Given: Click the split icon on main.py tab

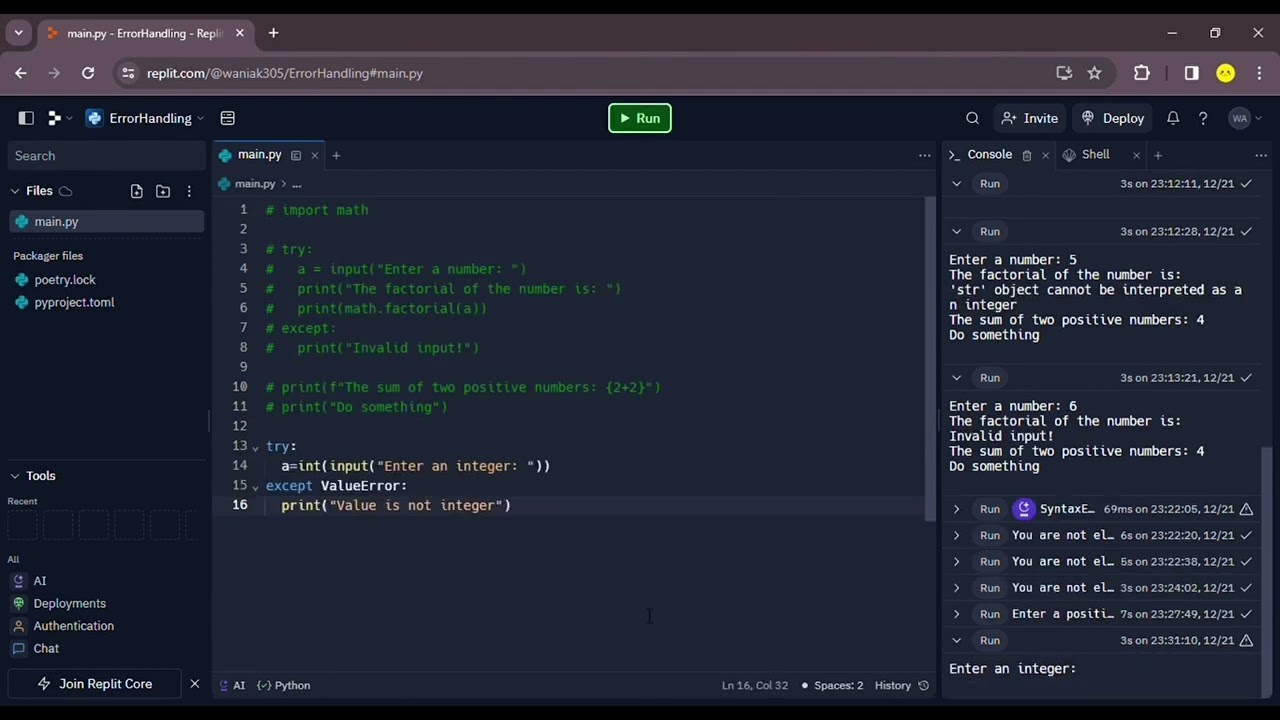Looking at the screenshot, I should 296,155.
